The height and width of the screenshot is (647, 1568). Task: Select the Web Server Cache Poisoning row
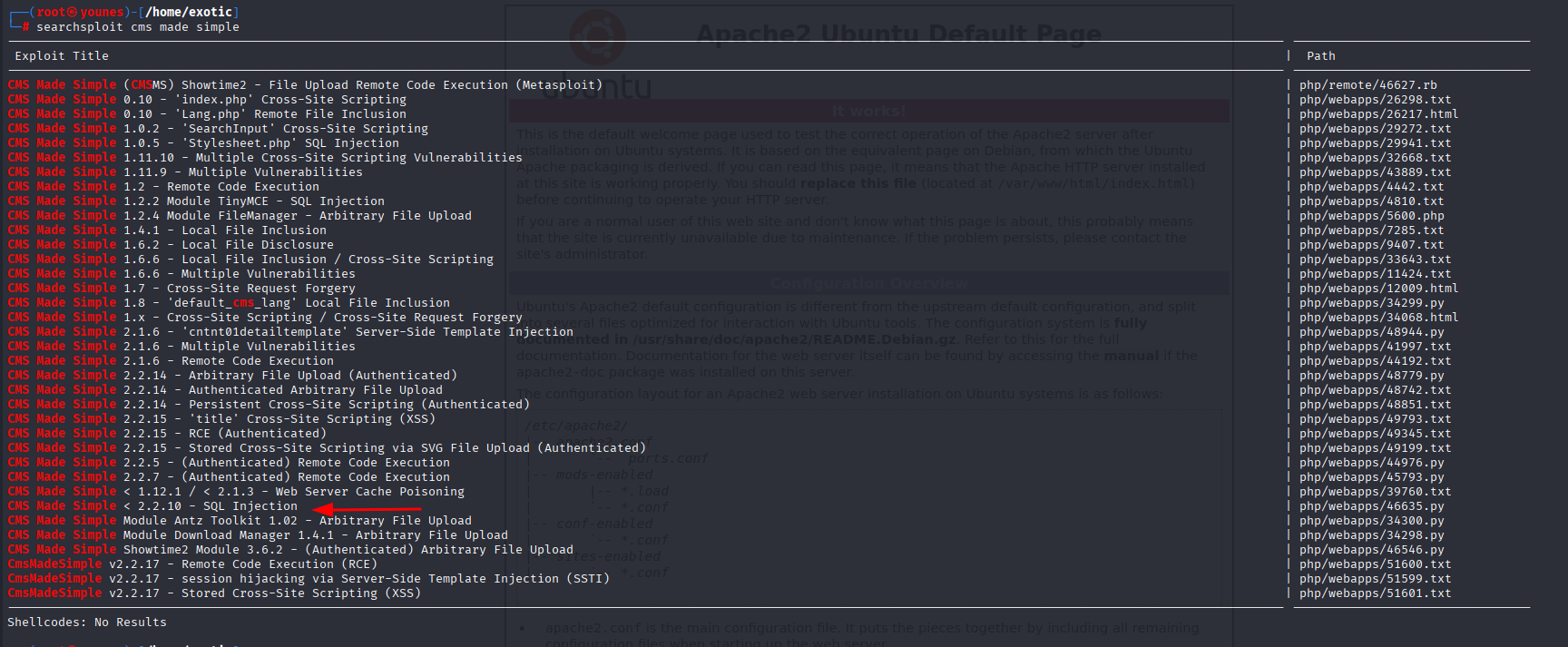click(x=236, y=492)
